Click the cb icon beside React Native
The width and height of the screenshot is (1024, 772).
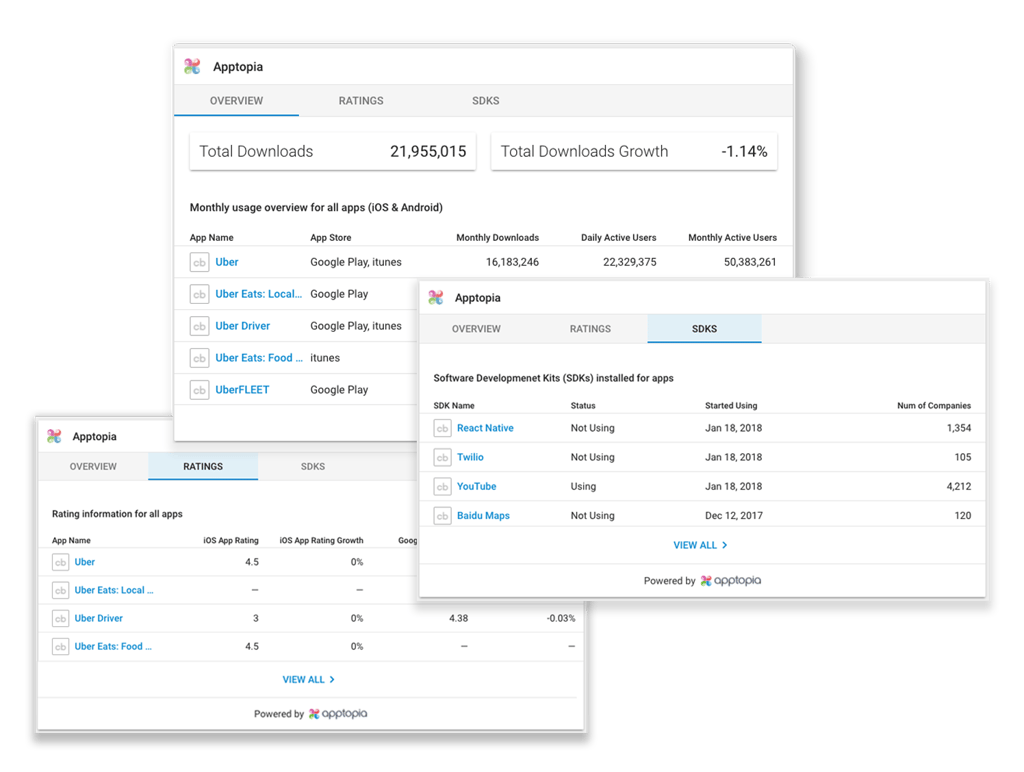[441, 427]
